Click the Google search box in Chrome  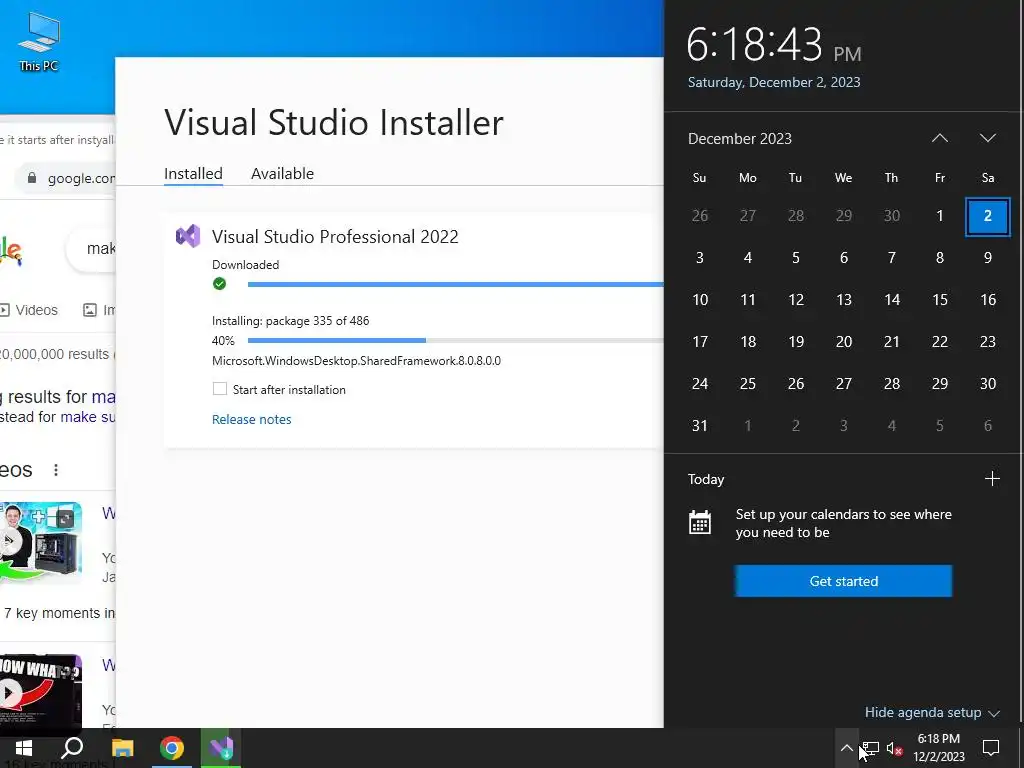pyautogui.click(x=91, y=249)
